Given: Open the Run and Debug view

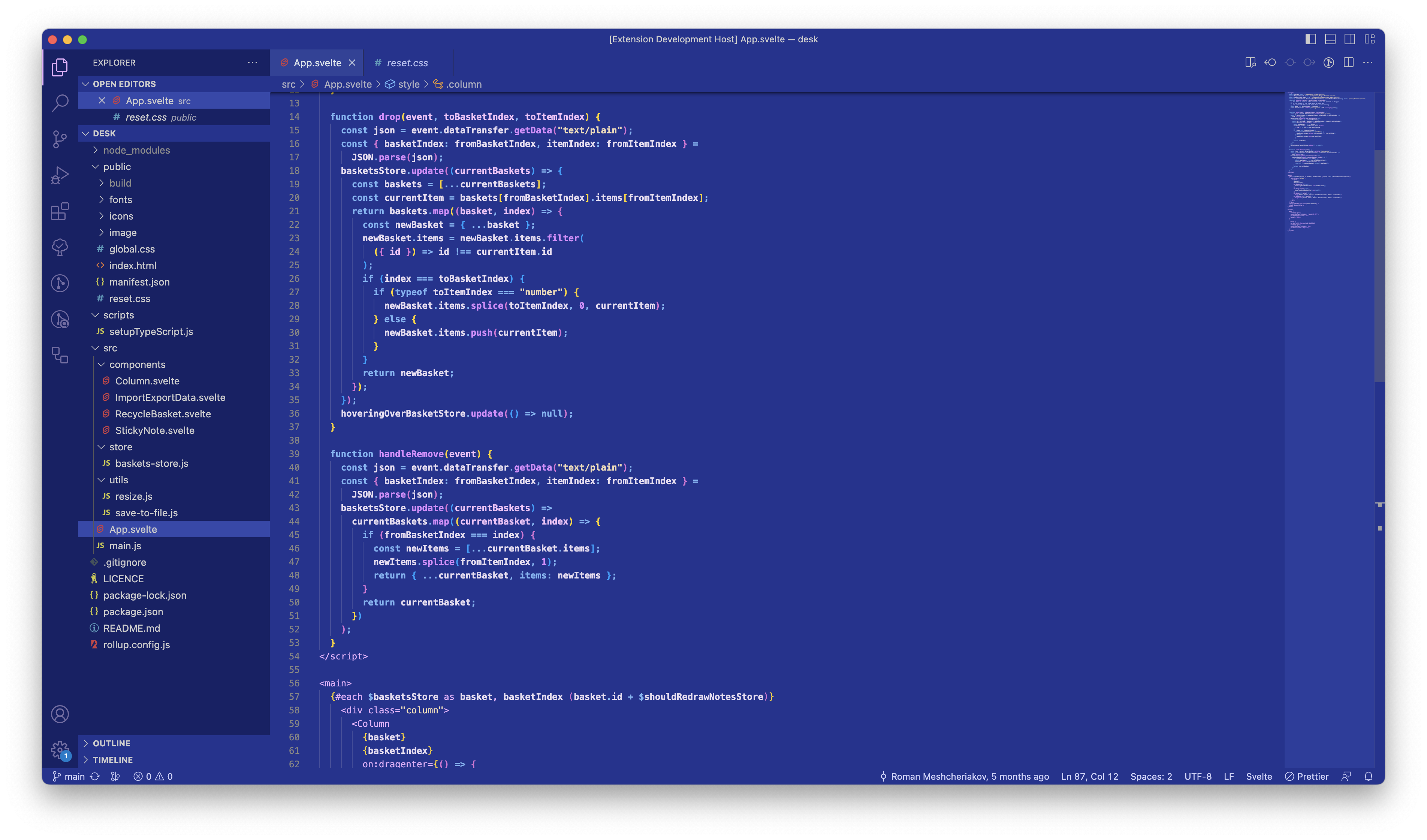Looking at the screenshot, I should pos(60,175).
